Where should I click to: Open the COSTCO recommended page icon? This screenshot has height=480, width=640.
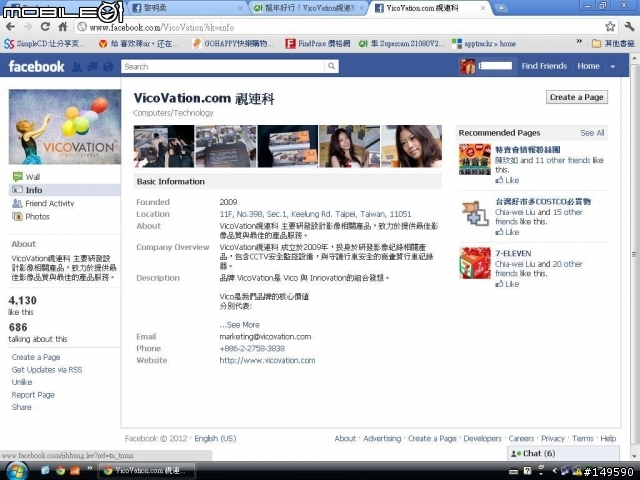coord(475,213)
